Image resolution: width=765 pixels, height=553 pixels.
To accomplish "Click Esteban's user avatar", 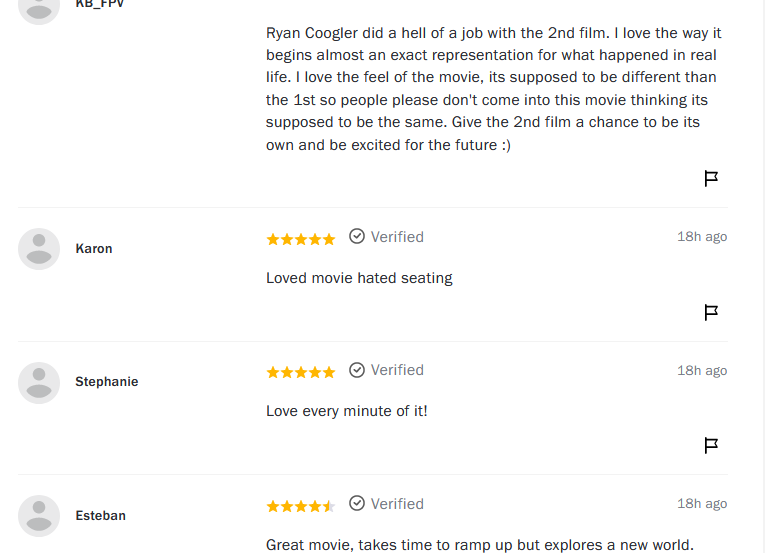I will (39, 516).
